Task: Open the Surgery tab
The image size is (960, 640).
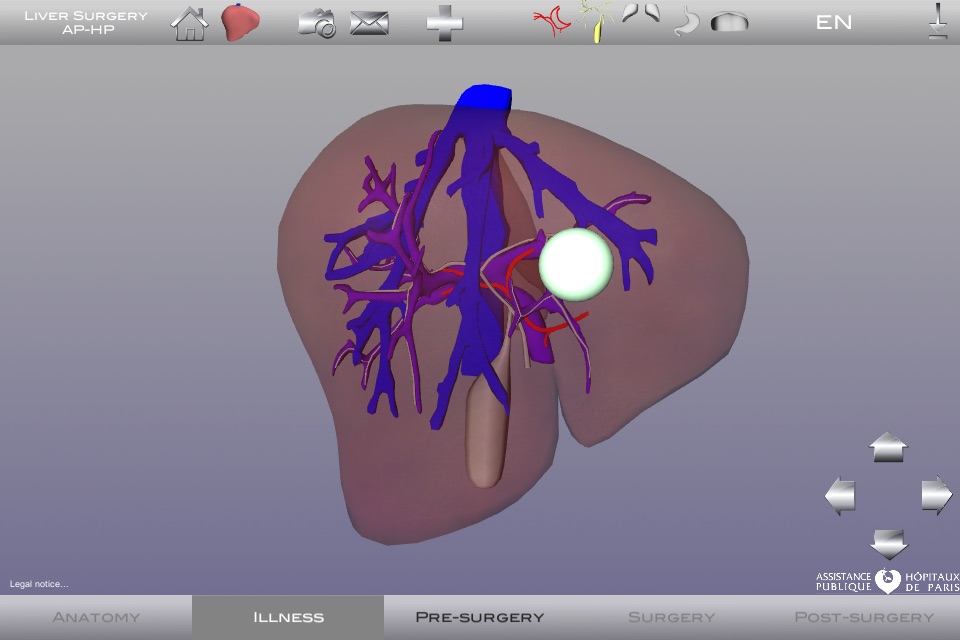Action: [672, 617]
